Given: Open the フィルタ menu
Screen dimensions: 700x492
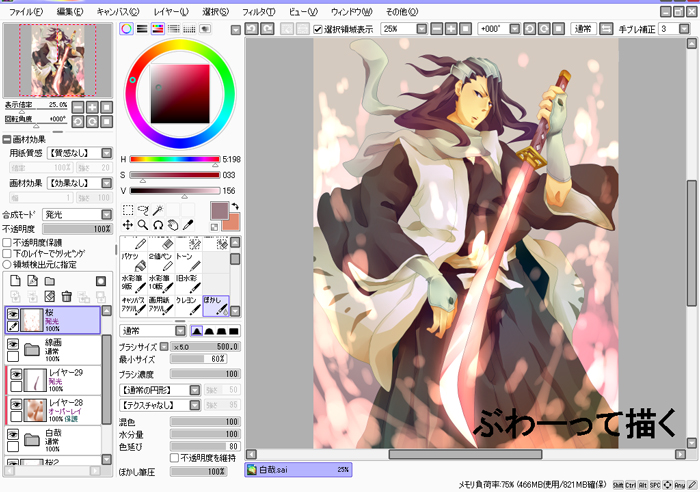Looking at the screenshot, I should (258, 11).
